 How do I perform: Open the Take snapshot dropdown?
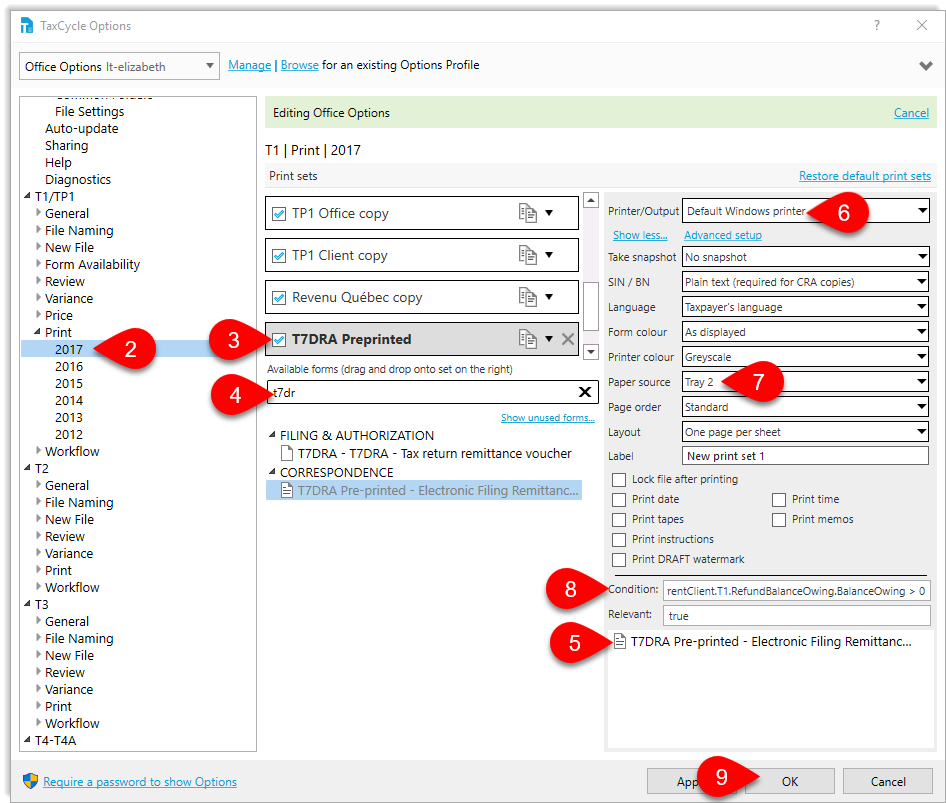click(805, 257)
